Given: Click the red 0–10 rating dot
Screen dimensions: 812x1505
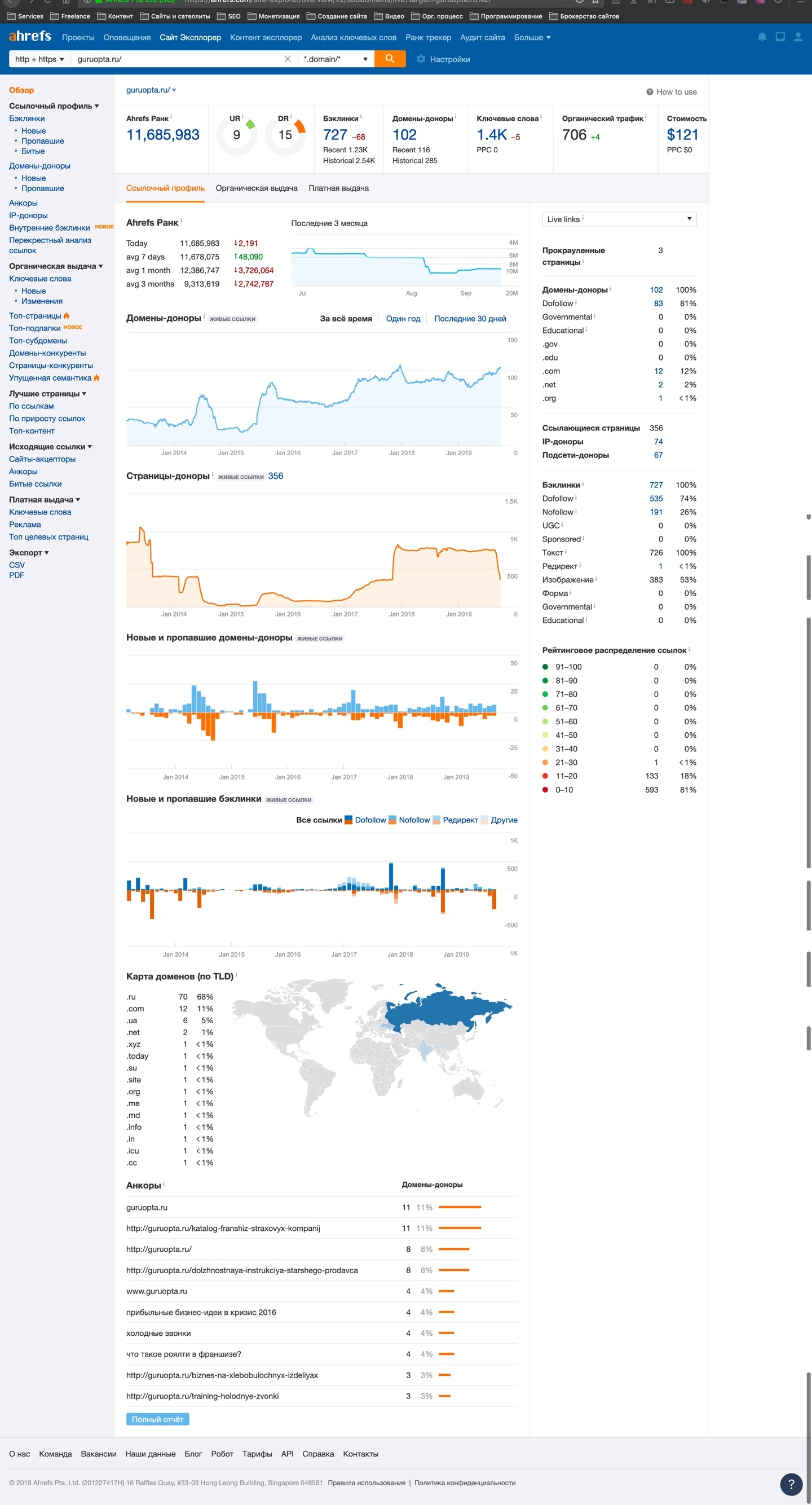Looking at the screenshot, I should [545, 789].
